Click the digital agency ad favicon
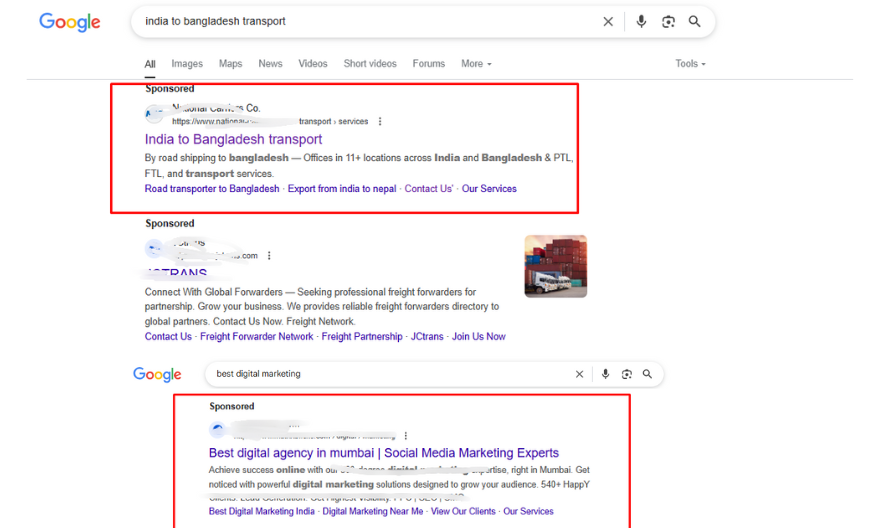Screen dimensions: 869x528 click(x=218, y=429)
